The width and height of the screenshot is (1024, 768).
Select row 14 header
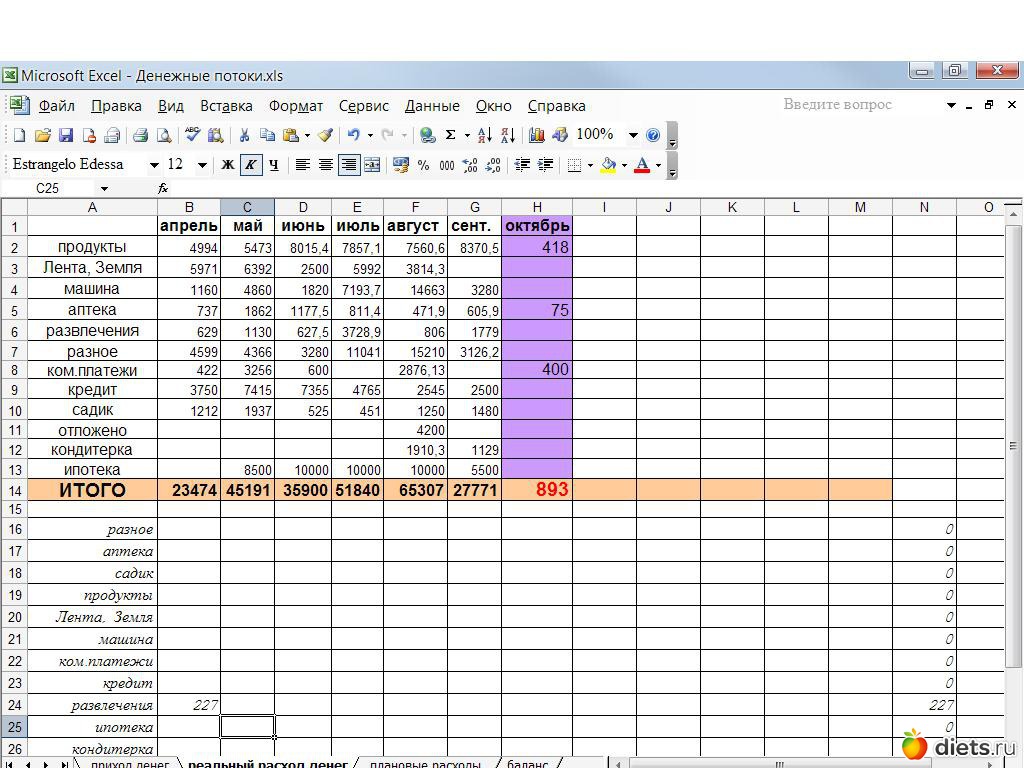click(14, 490)
